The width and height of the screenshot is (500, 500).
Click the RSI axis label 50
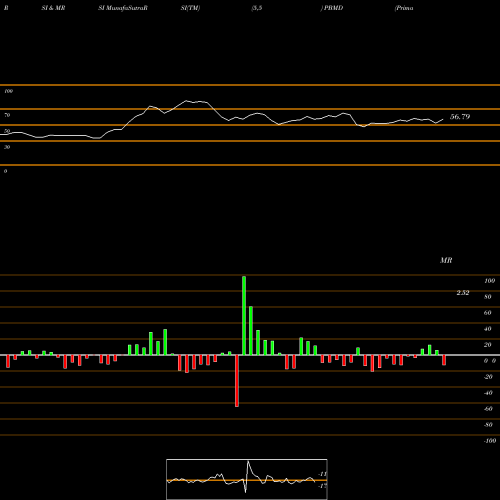tap(7, 131)
